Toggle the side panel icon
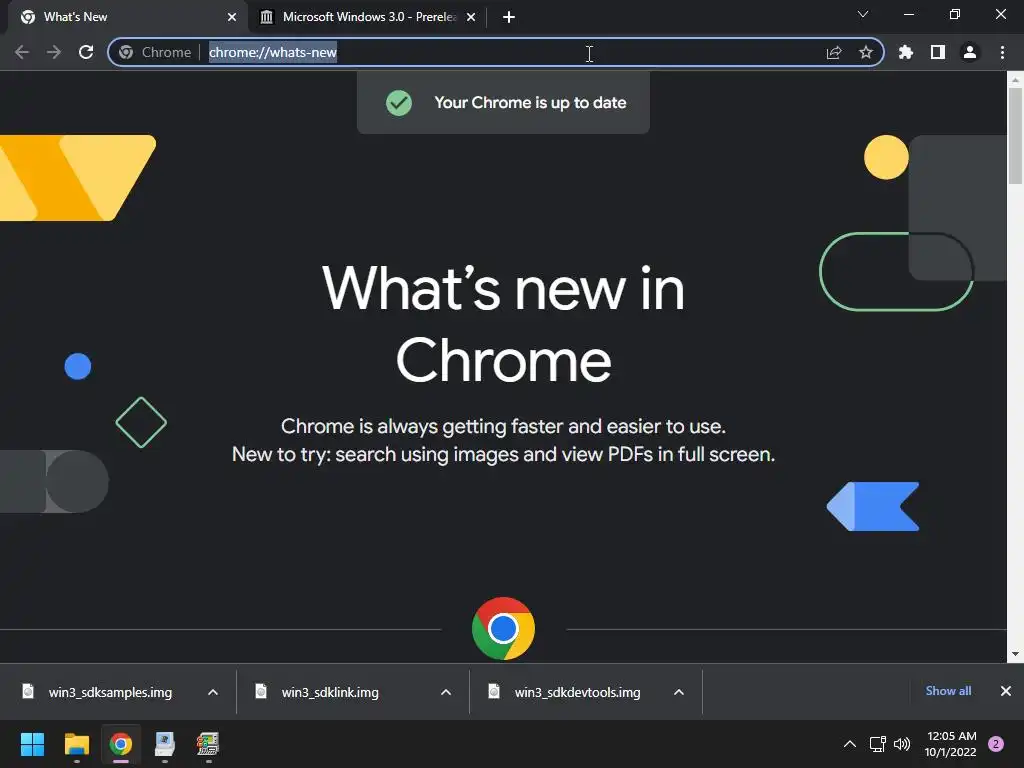 click(938, 52)
